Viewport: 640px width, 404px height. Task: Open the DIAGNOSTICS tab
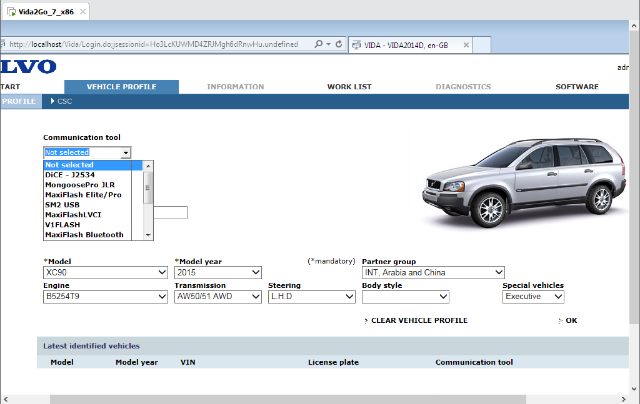click(463, 87)
